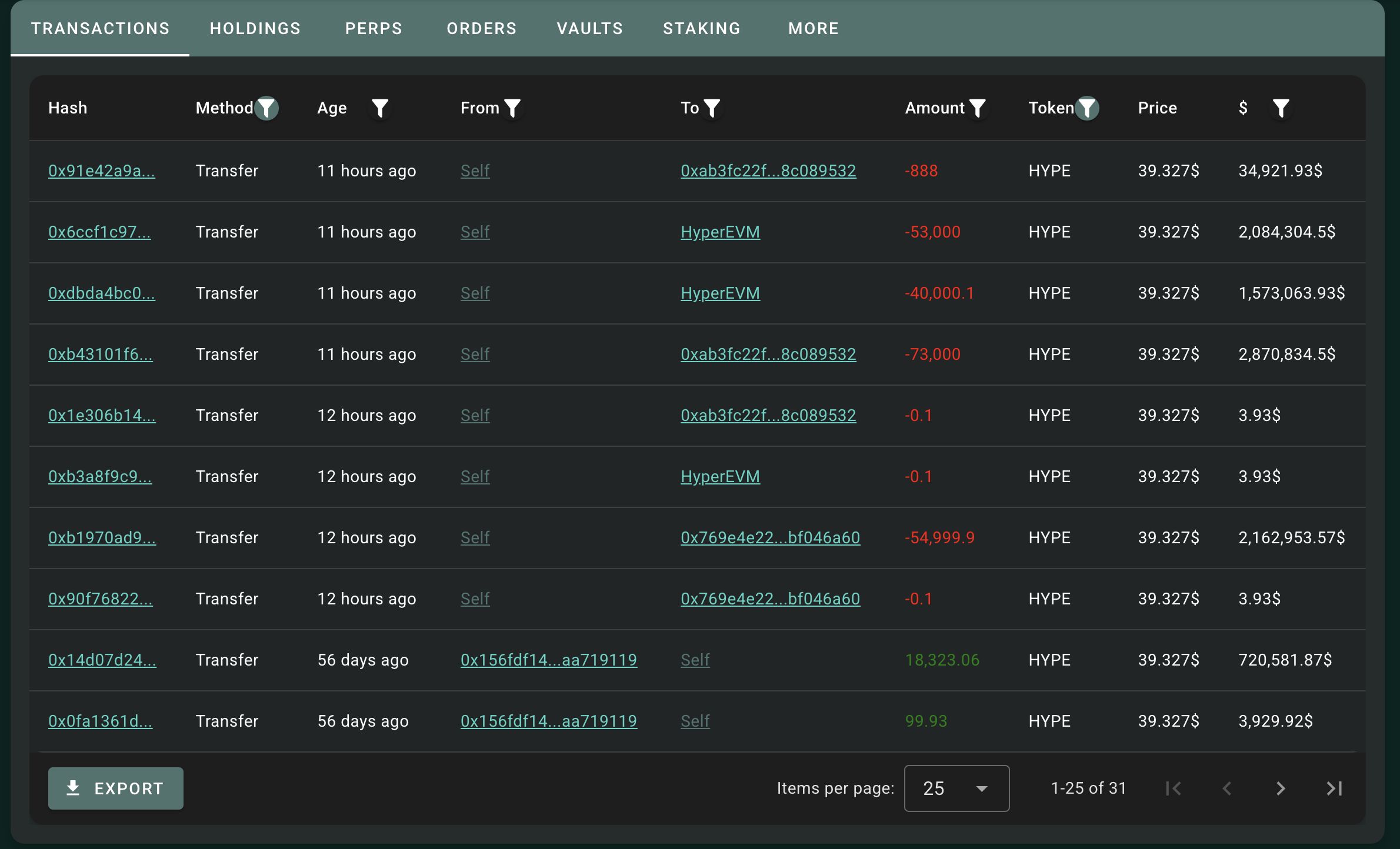1400x849 pixels.
Task: Open the Perps tab
Action: 374,28
